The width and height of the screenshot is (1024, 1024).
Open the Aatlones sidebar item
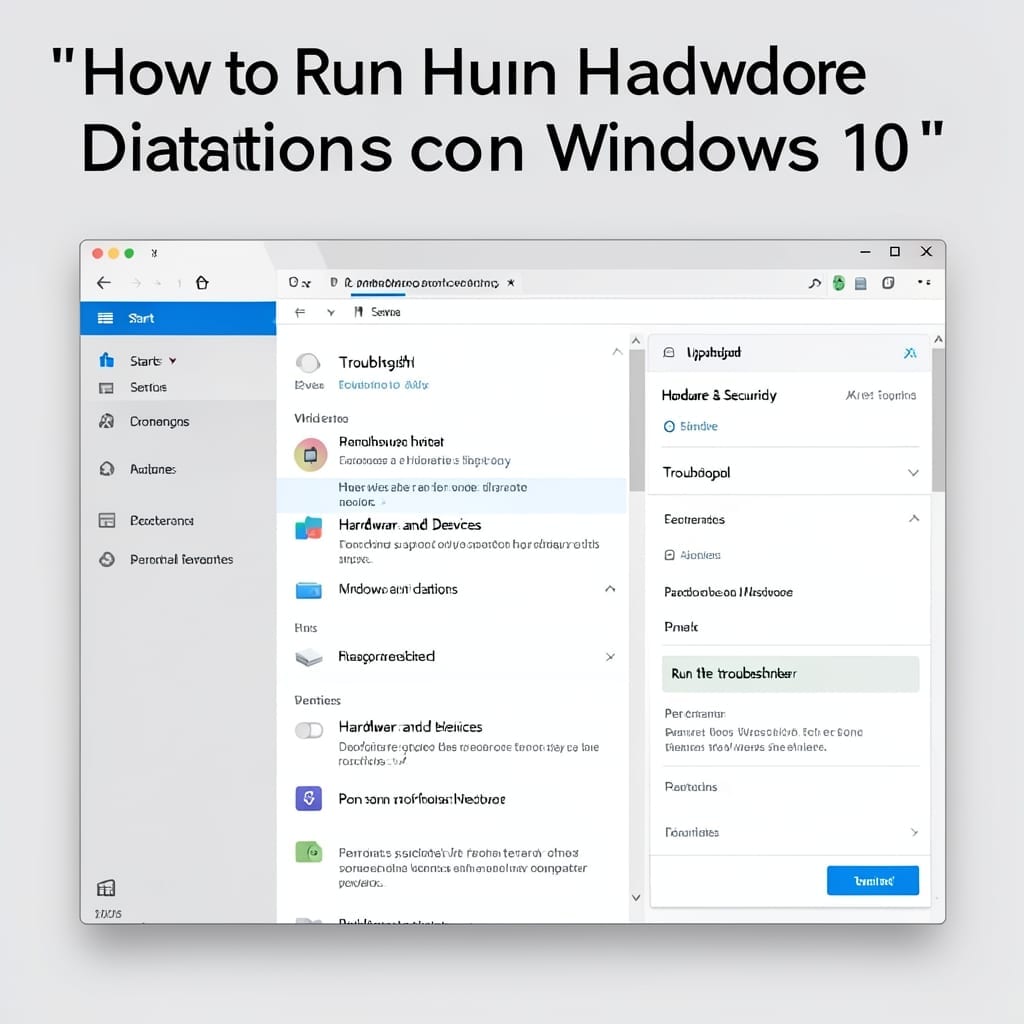[153, 469]
